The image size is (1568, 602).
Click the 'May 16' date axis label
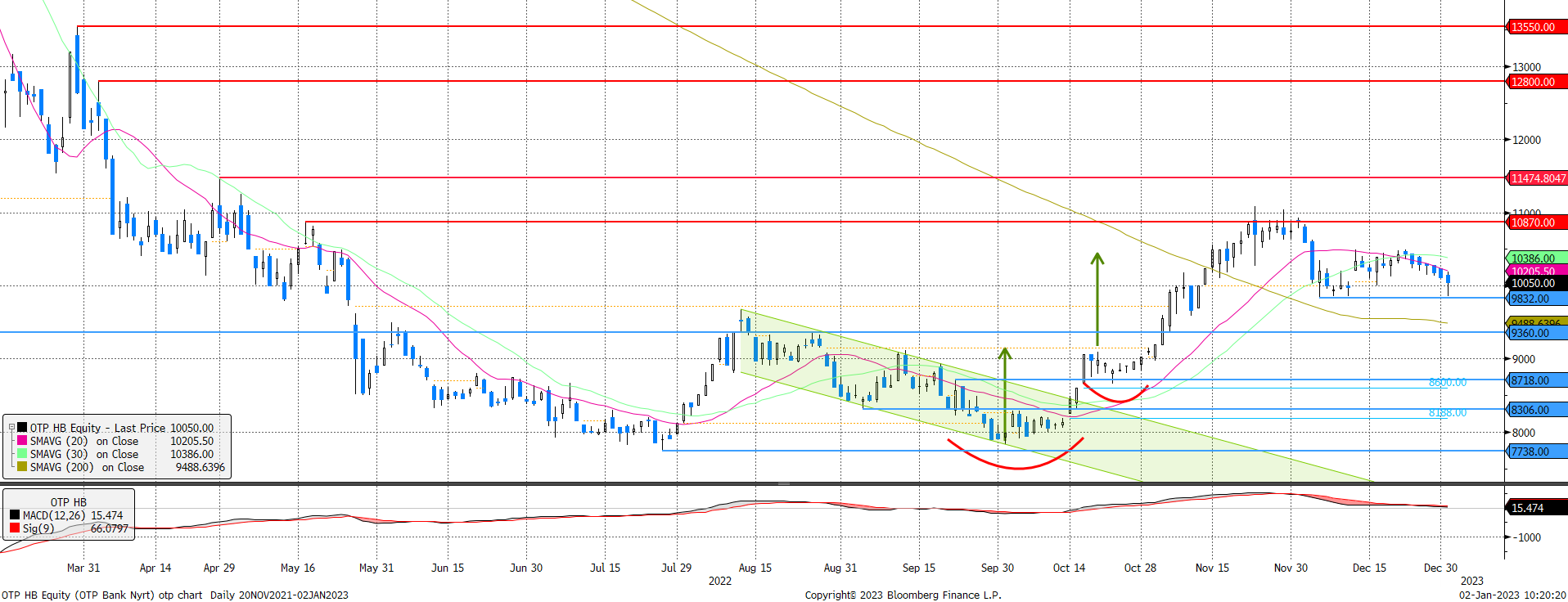pos(298,568)
